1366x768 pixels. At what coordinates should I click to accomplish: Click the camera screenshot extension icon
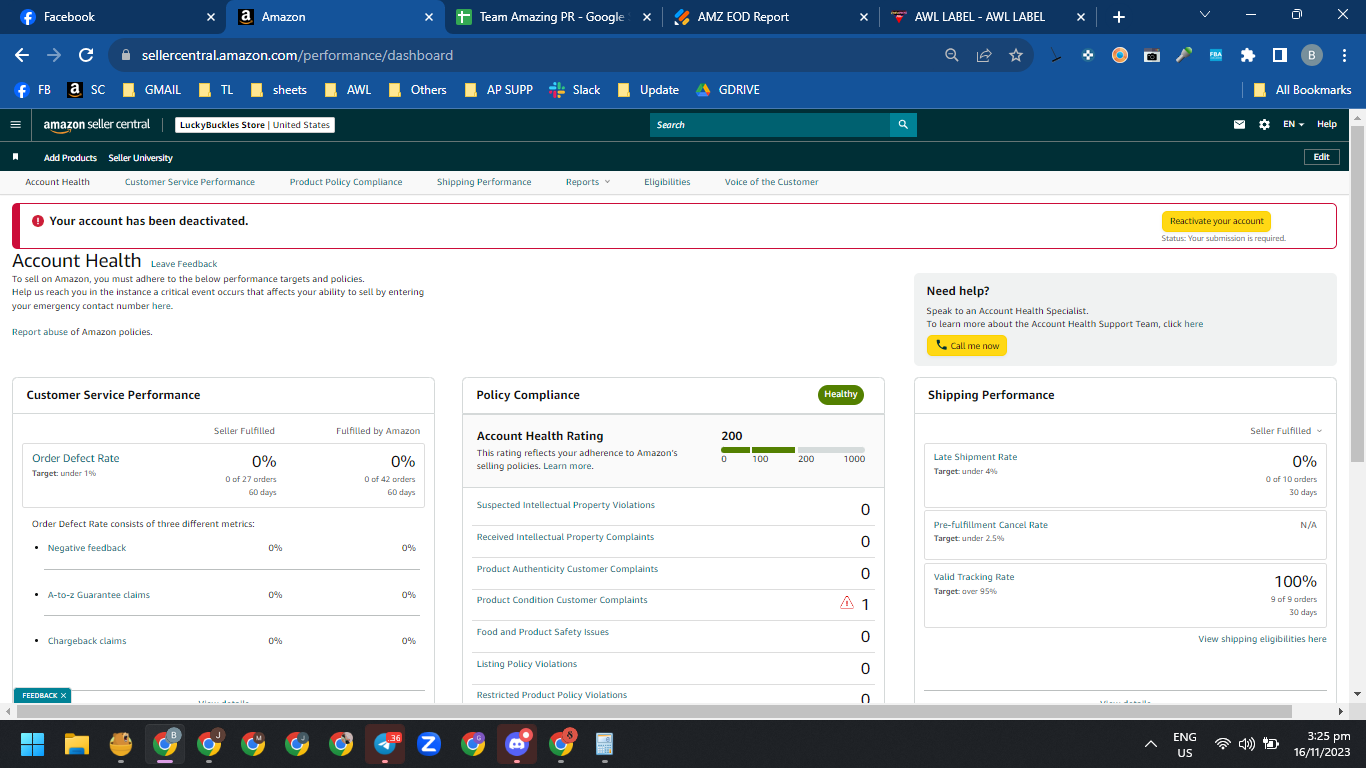(x=1152, y=55)
